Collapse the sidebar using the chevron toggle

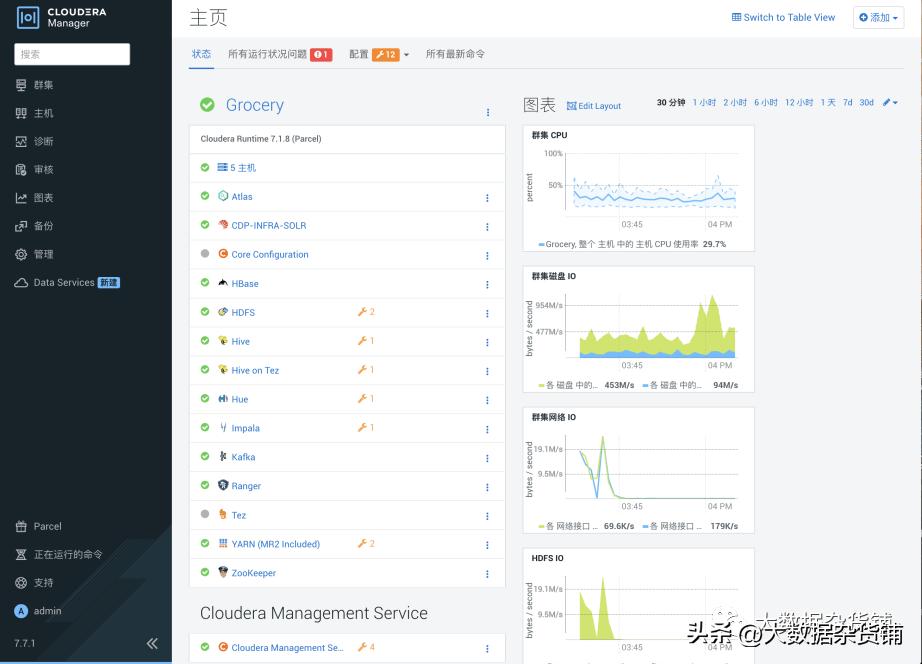point(152,644)
